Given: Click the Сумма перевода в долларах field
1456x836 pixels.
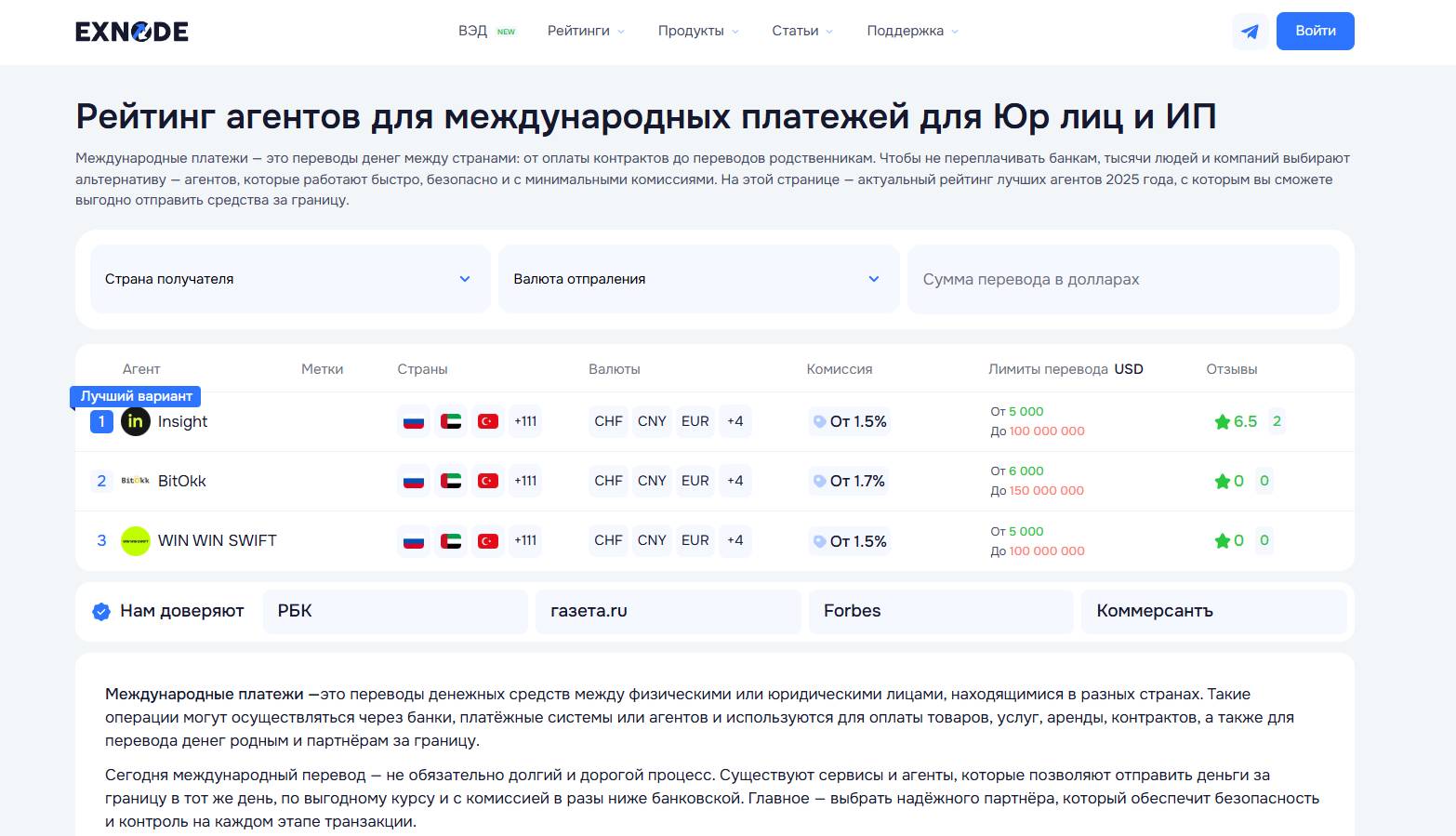Looking at the screenshot, I should [x=1122, y=279].
